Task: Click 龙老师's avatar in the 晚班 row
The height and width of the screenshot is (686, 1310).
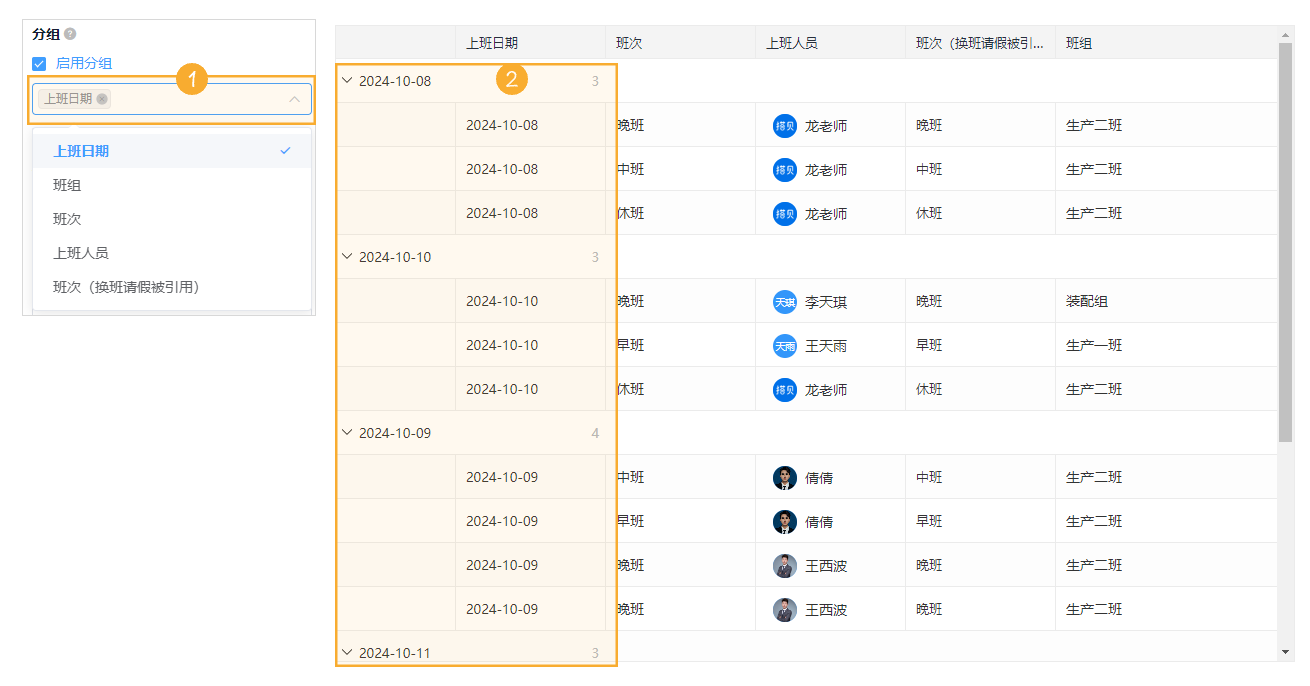Action: [784, 125]
